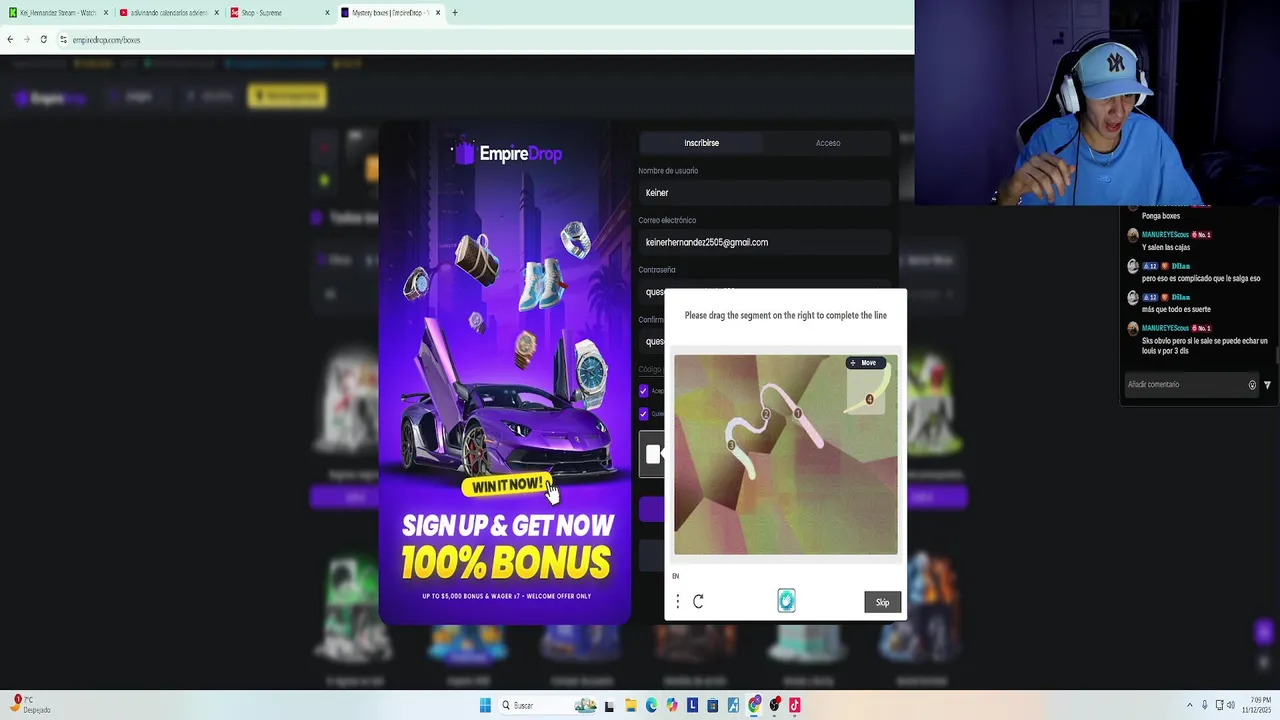Click the microphone icon in system tray
Screen dimensions: 1280x720
coord(1204,705)
